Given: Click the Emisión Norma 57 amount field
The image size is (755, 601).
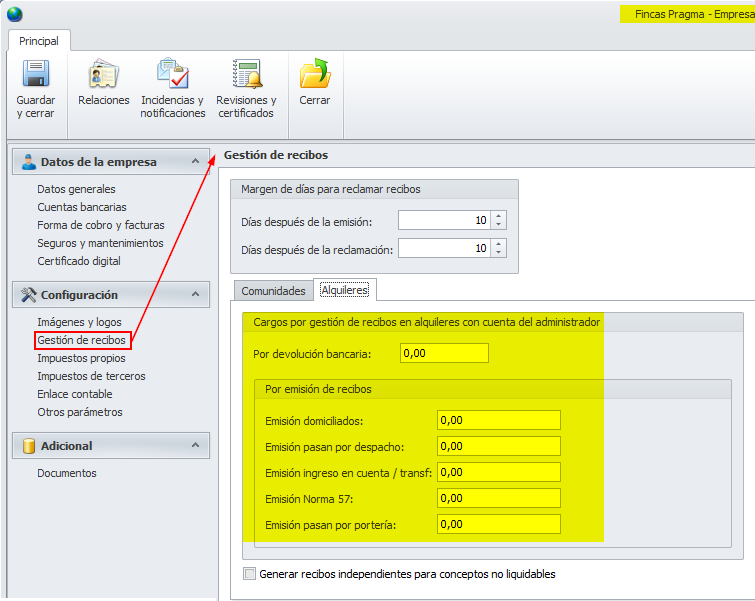Looking at the screenshot, I should pyautogui.click(x=498, y=498).
